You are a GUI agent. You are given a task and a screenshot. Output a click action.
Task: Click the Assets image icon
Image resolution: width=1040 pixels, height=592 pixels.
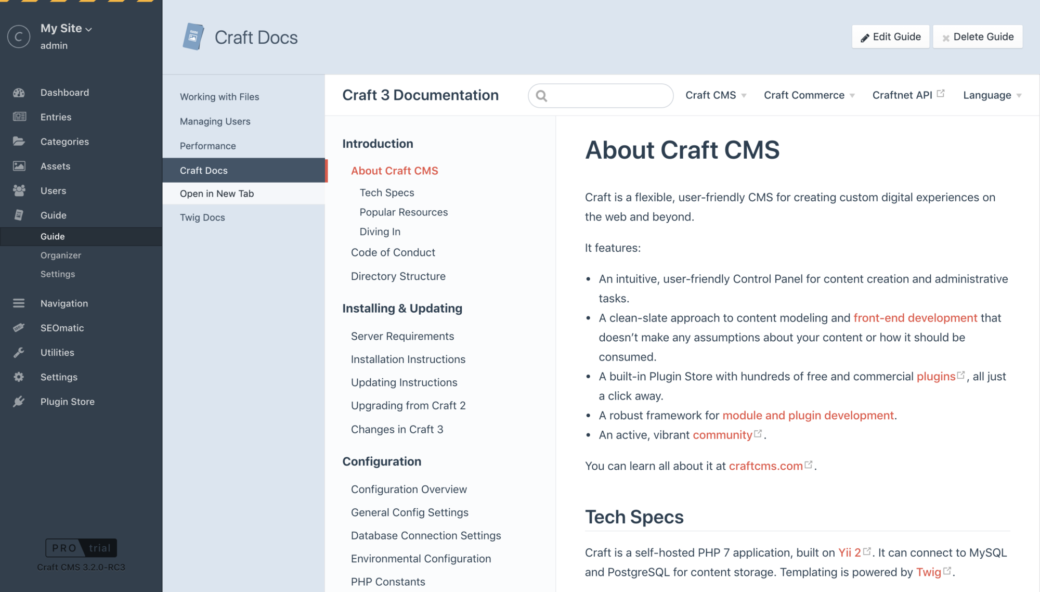[19, 166]
